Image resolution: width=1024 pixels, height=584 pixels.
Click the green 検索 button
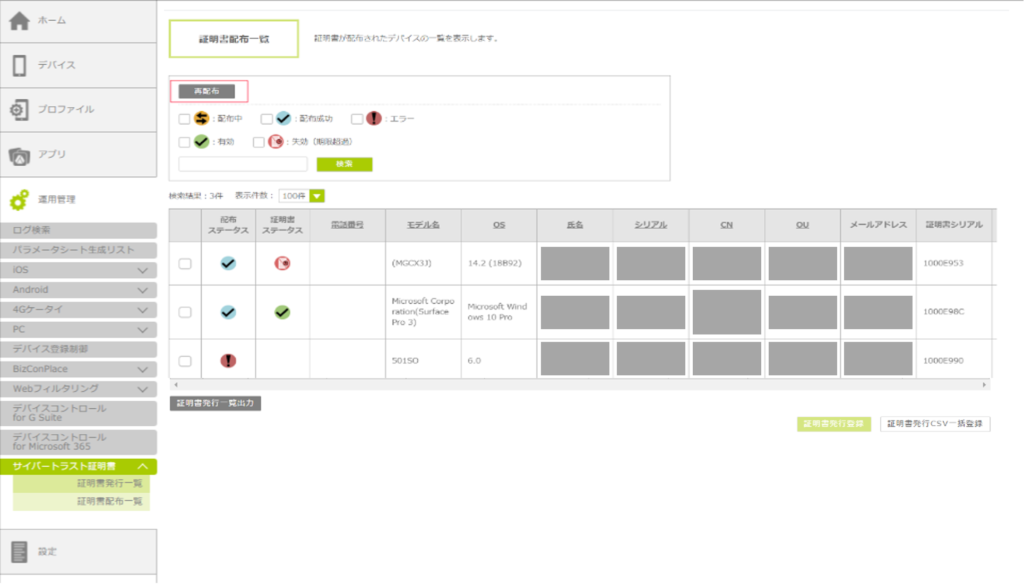(x=344, y=164)
